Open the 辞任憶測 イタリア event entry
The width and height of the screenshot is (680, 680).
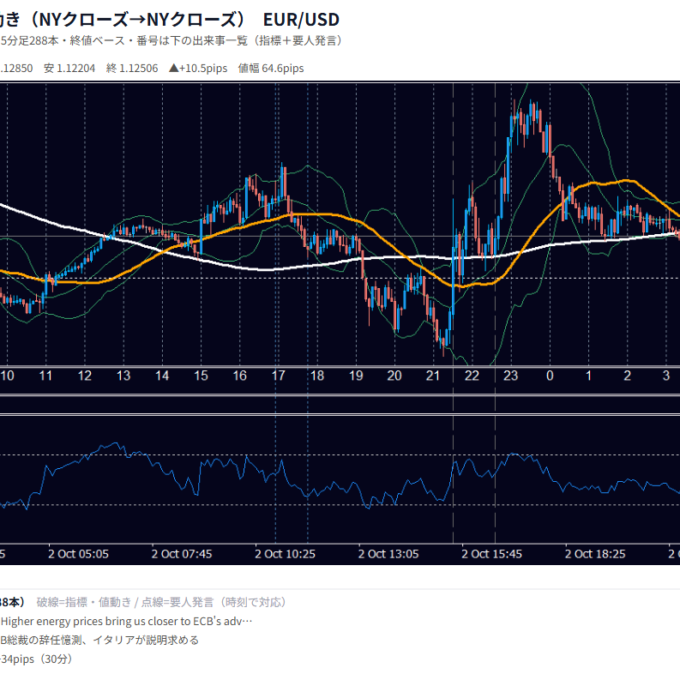point(99,640)
